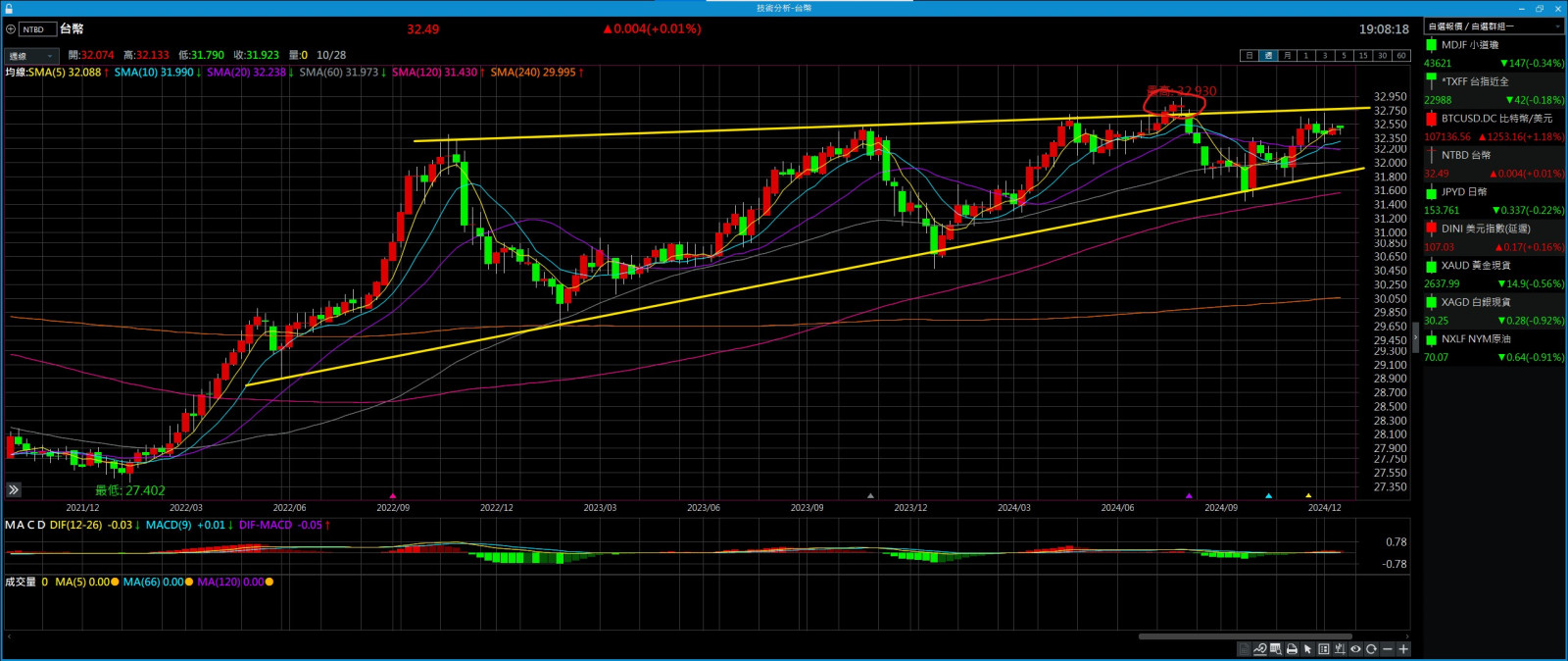Click the gray triangle marker near 2023/12
Screen dimensions: 1568x661
870,496
